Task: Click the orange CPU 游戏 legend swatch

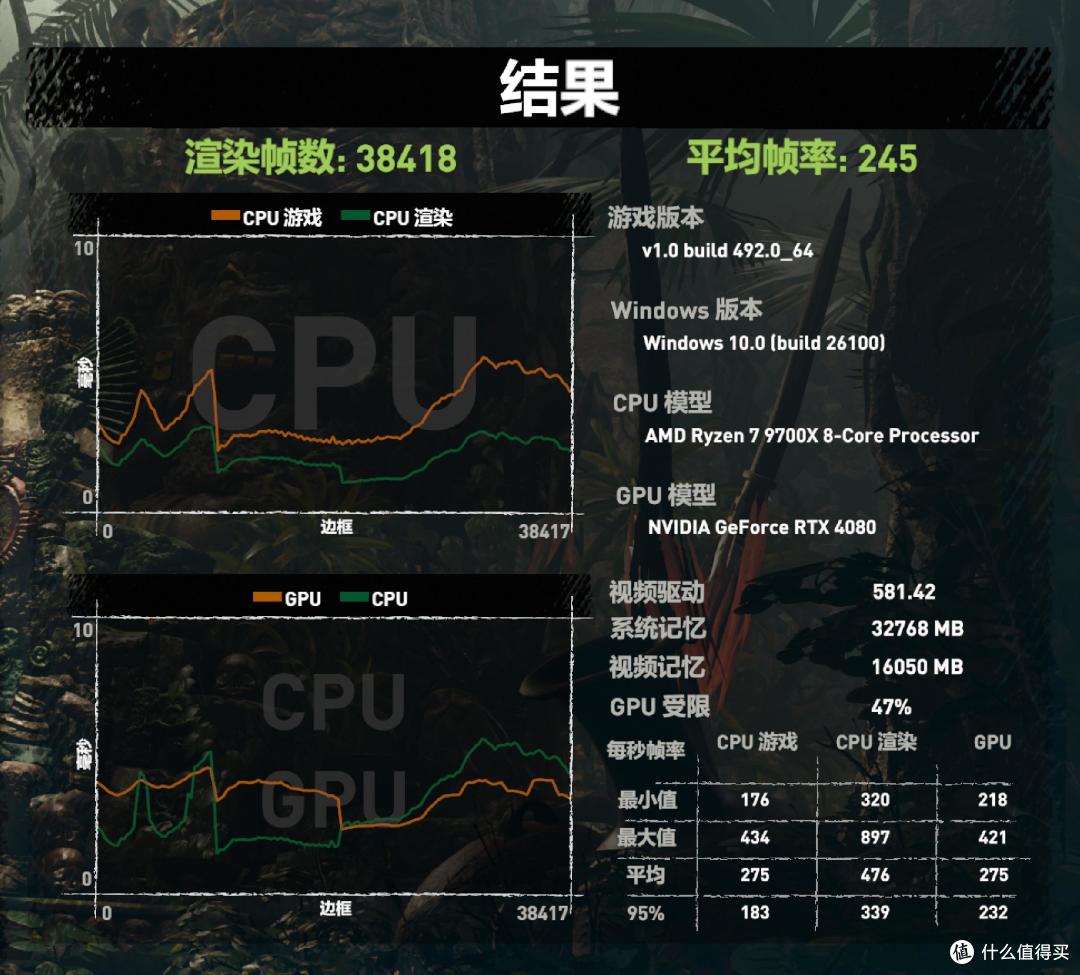Action: coord(225,216)
